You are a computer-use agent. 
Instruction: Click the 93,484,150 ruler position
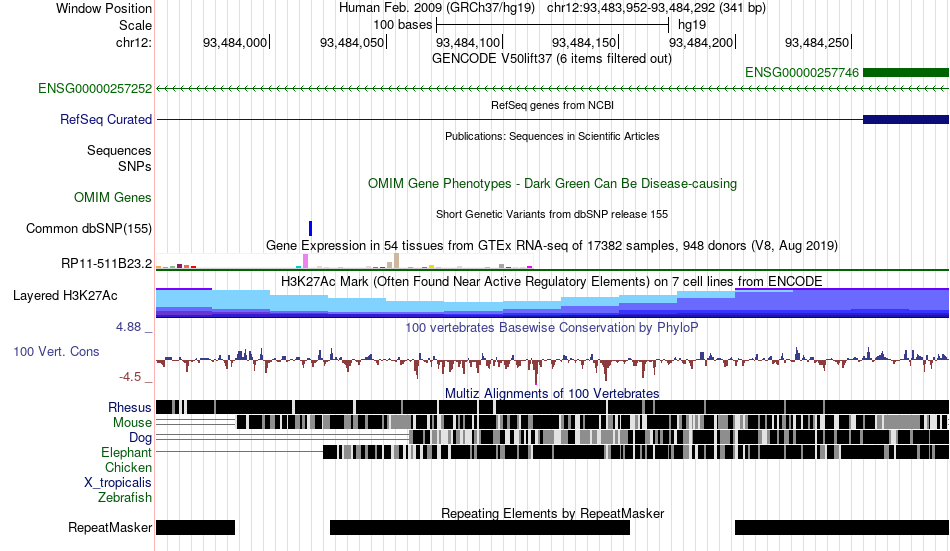pos(584,42)
